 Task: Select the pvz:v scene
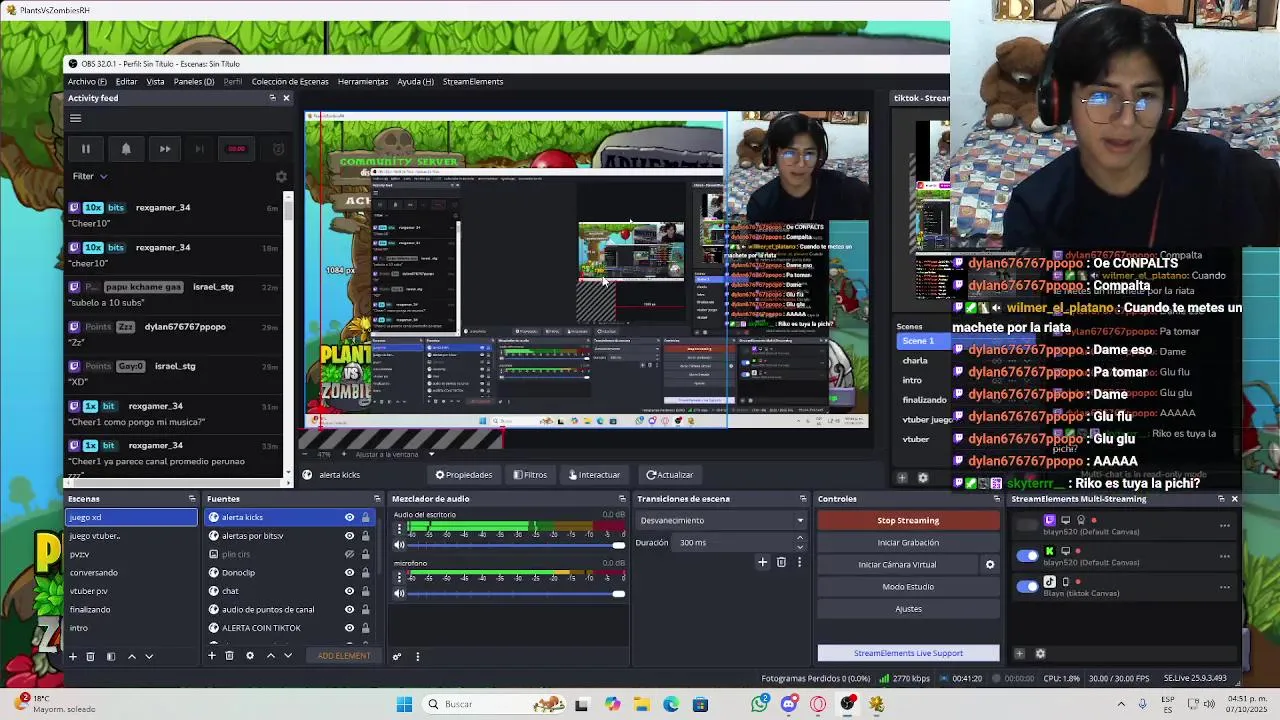(131, 554)
